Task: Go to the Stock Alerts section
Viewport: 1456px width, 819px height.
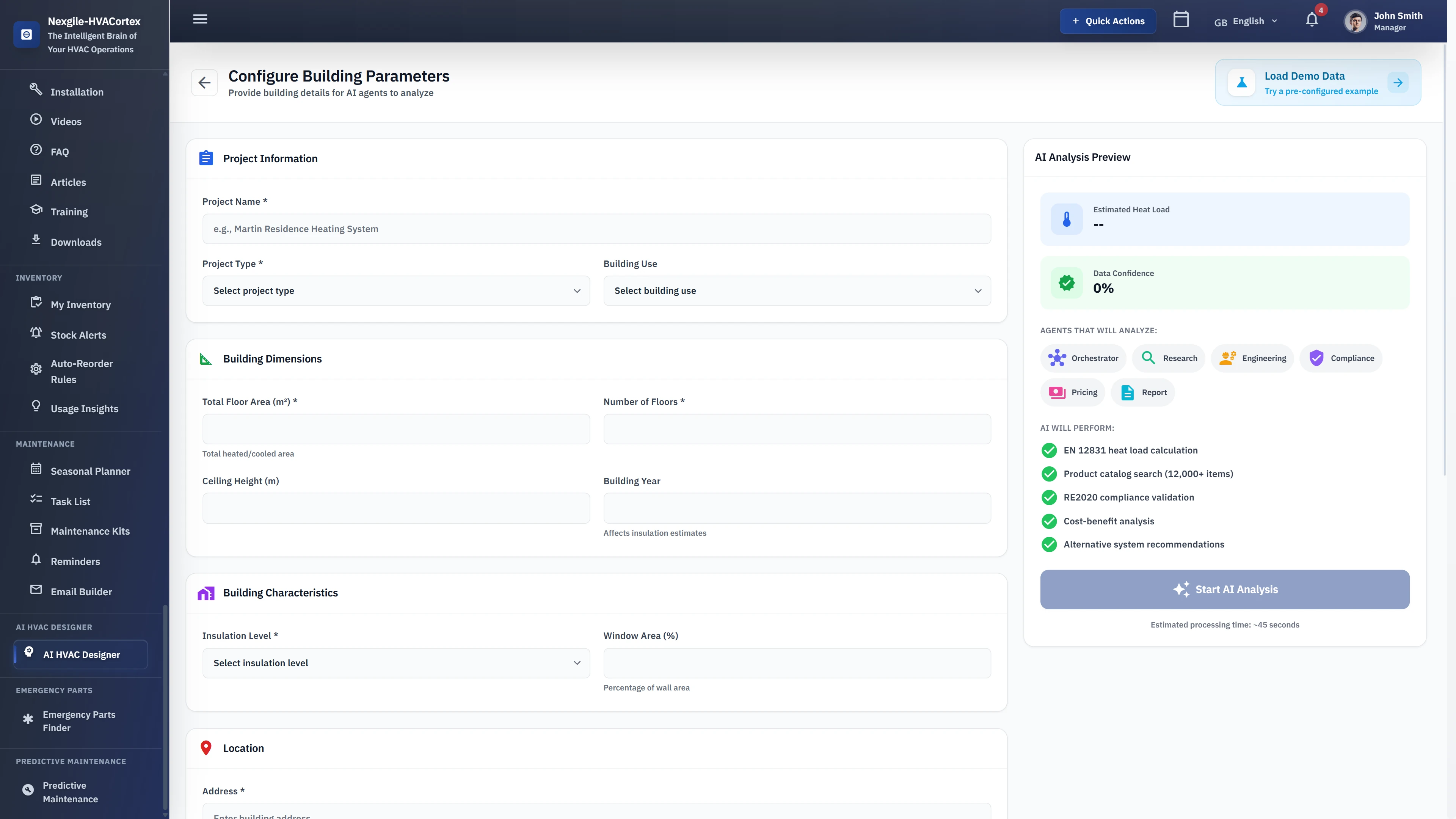Action: 78,334
